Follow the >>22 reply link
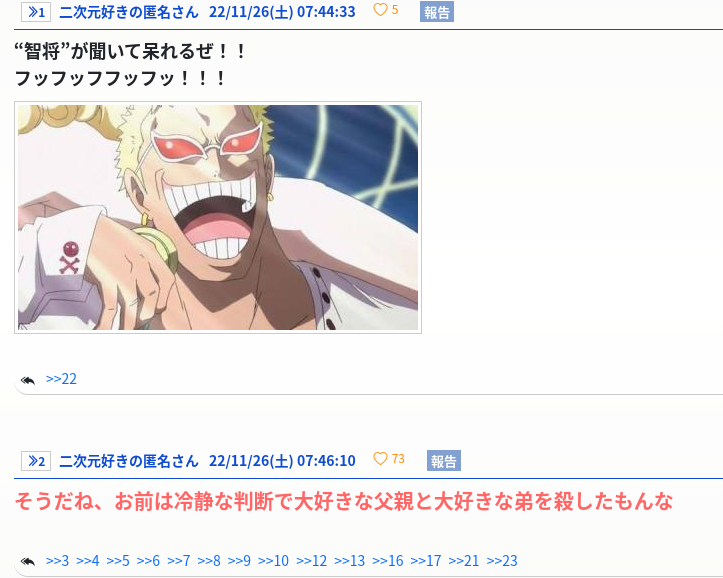723x578 pixels. tap(61, 379)
